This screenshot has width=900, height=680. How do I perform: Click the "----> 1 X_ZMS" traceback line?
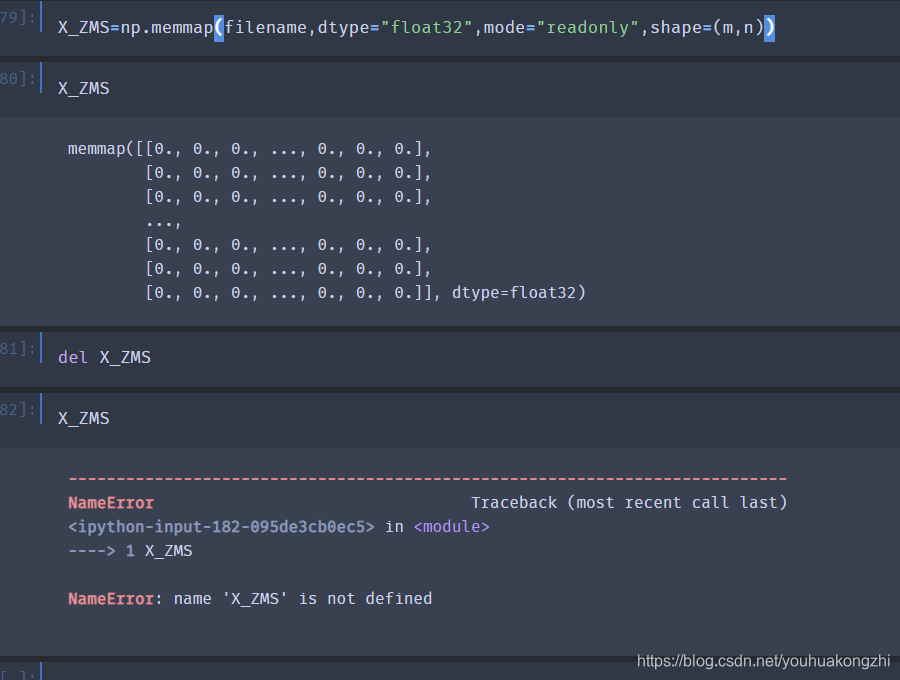coord(130,551)
